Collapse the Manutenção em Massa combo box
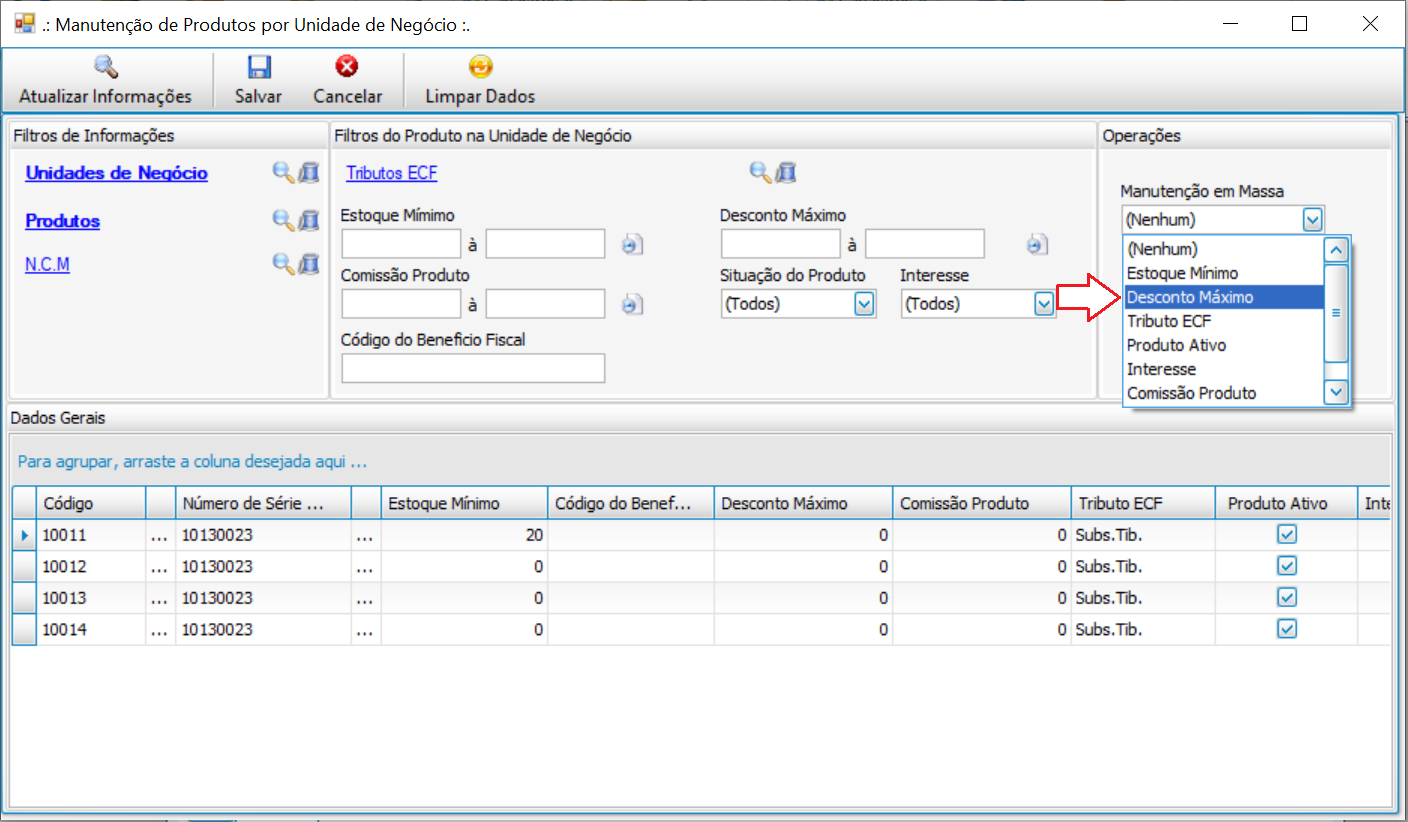This screenshot has height=822, width=1408. click(x=1313, y=219)
